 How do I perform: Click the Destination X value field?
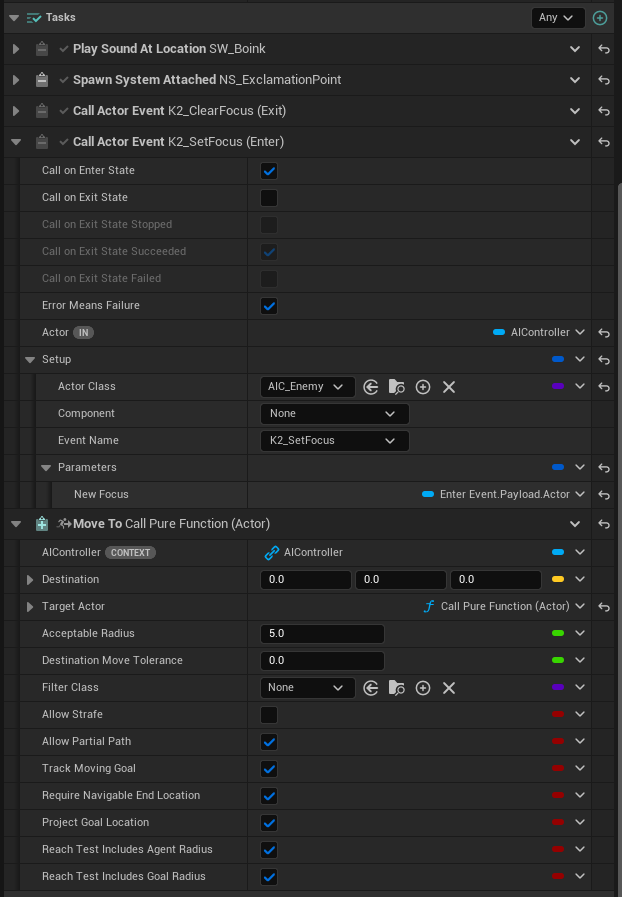point(306,580)
